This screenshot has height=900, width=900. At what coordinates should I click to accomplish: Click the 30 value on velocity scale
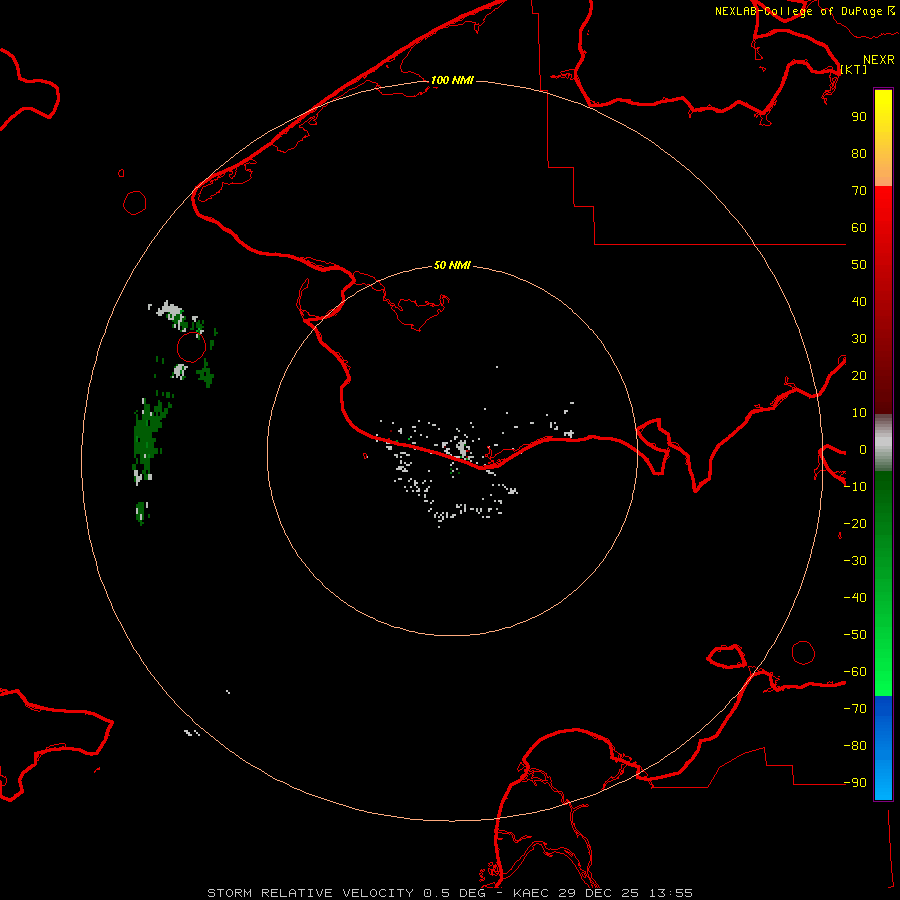859,339
